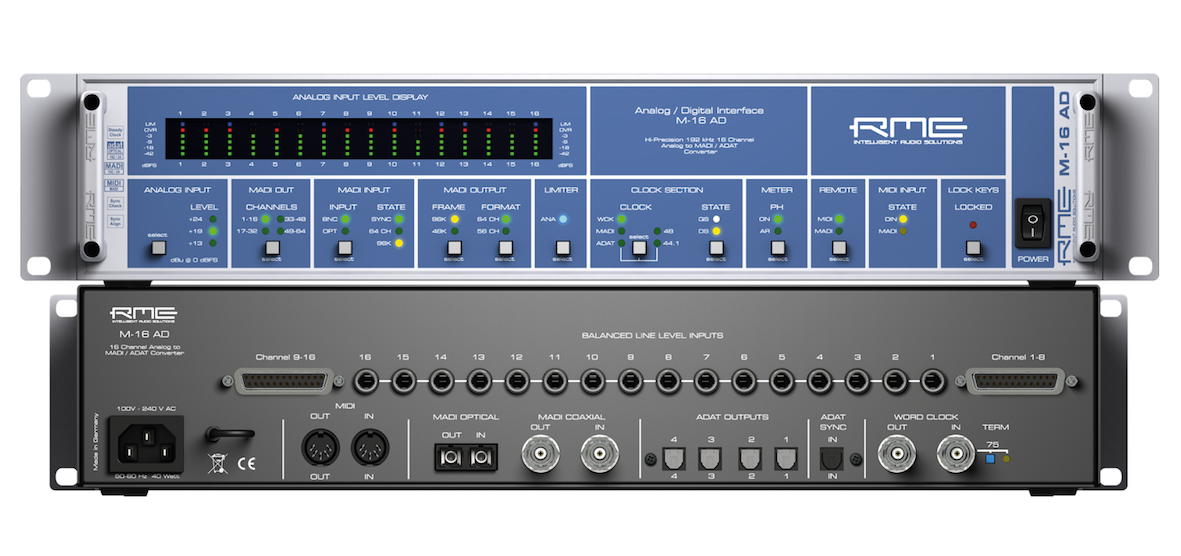Click the WCK clock LED

pos(622,219)
